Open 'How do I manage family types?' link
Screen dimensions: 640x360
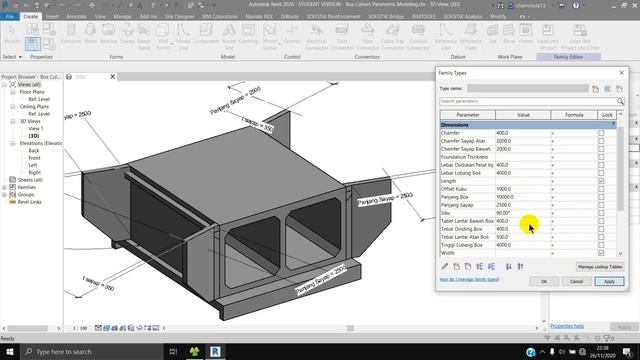469,280
